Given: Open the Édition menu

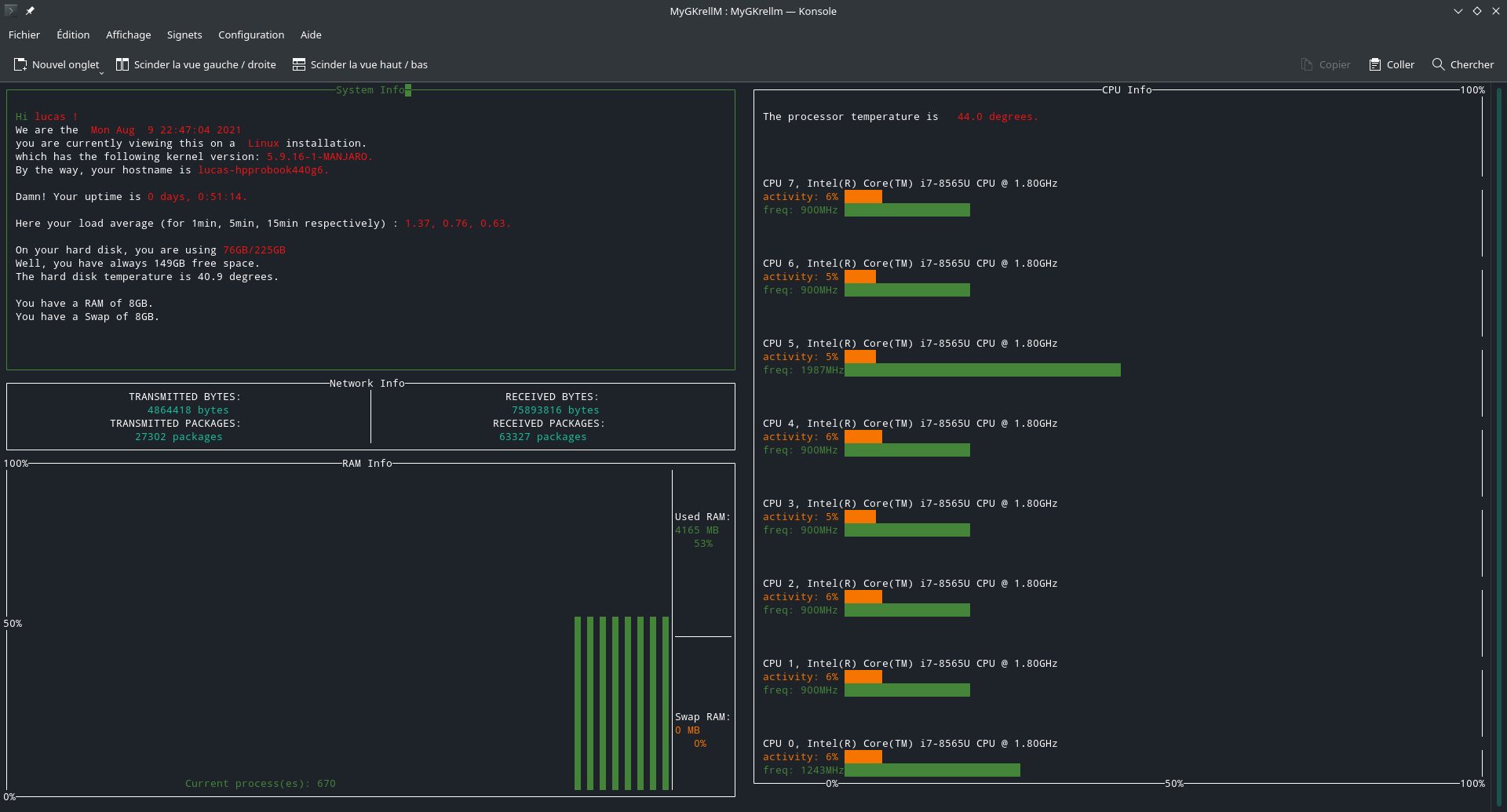Looking at the screenshot, I should (x=72, y=35).
